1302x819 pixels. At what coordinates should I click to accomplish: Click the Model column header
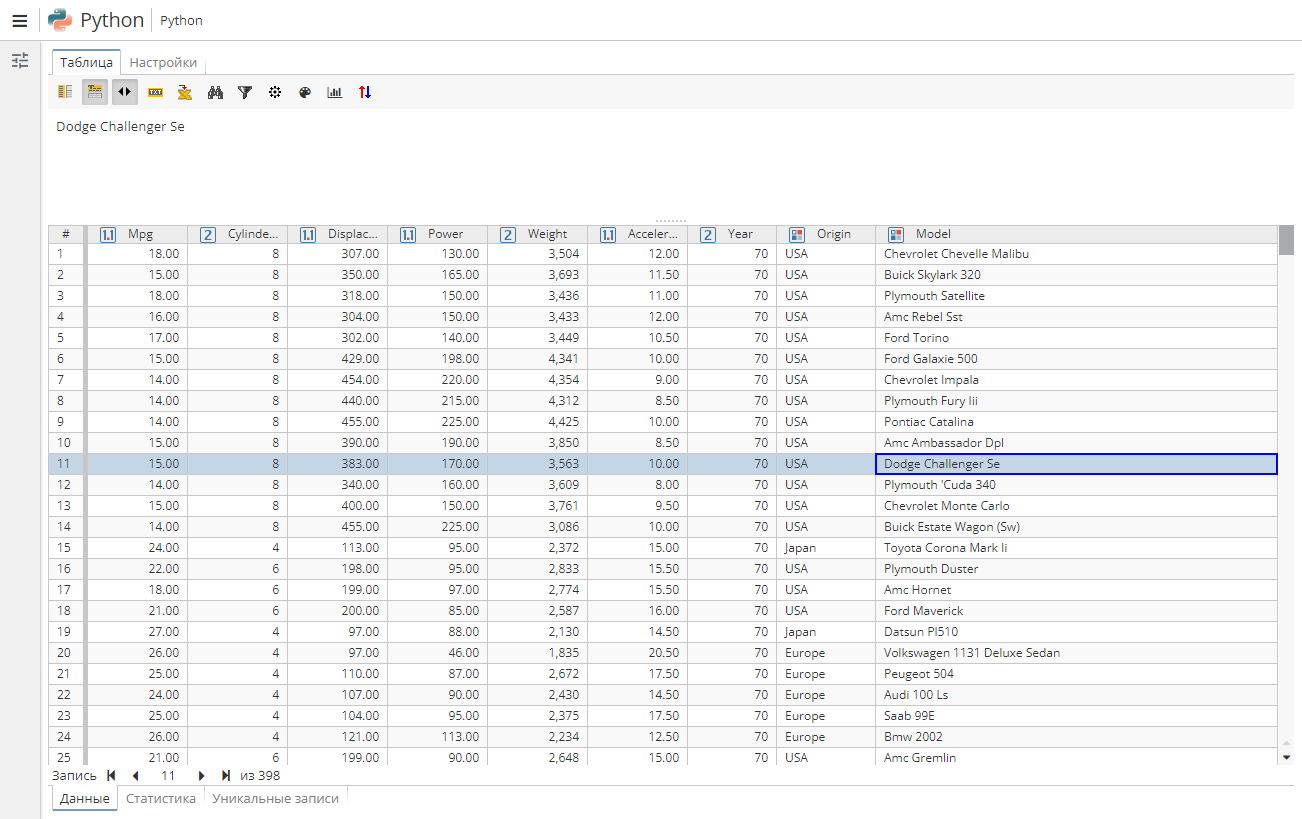coord(1077,234)
